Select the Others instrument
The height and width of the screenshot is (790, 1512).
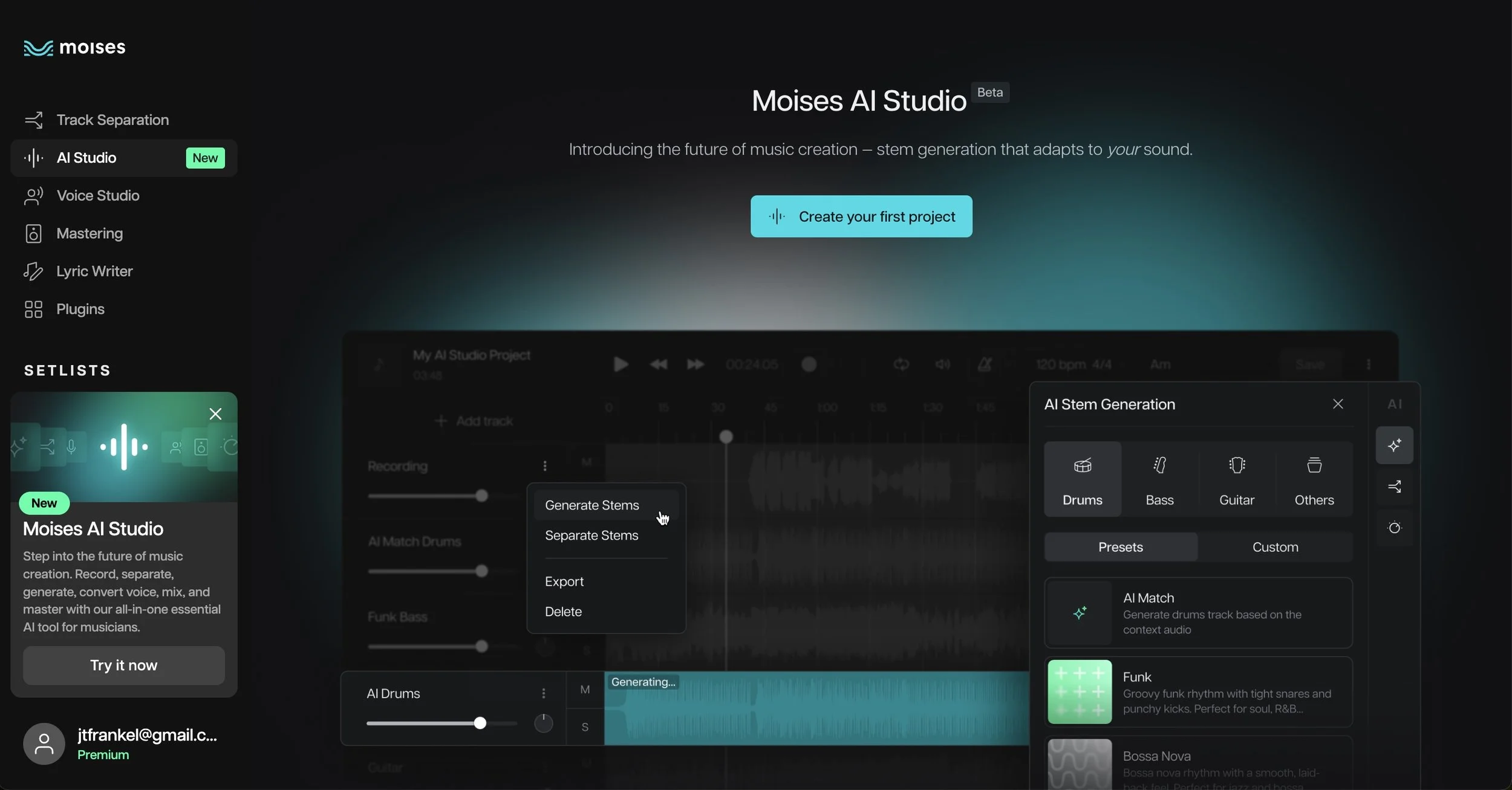click(1314, 479)
